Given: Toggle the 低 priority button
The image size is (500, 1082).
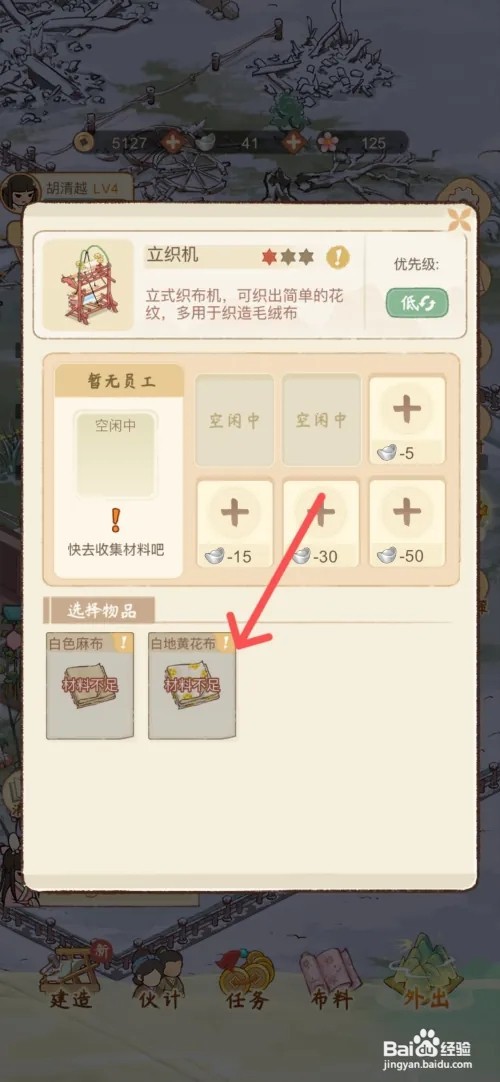Looking at the screenshot, I should 417,303.
